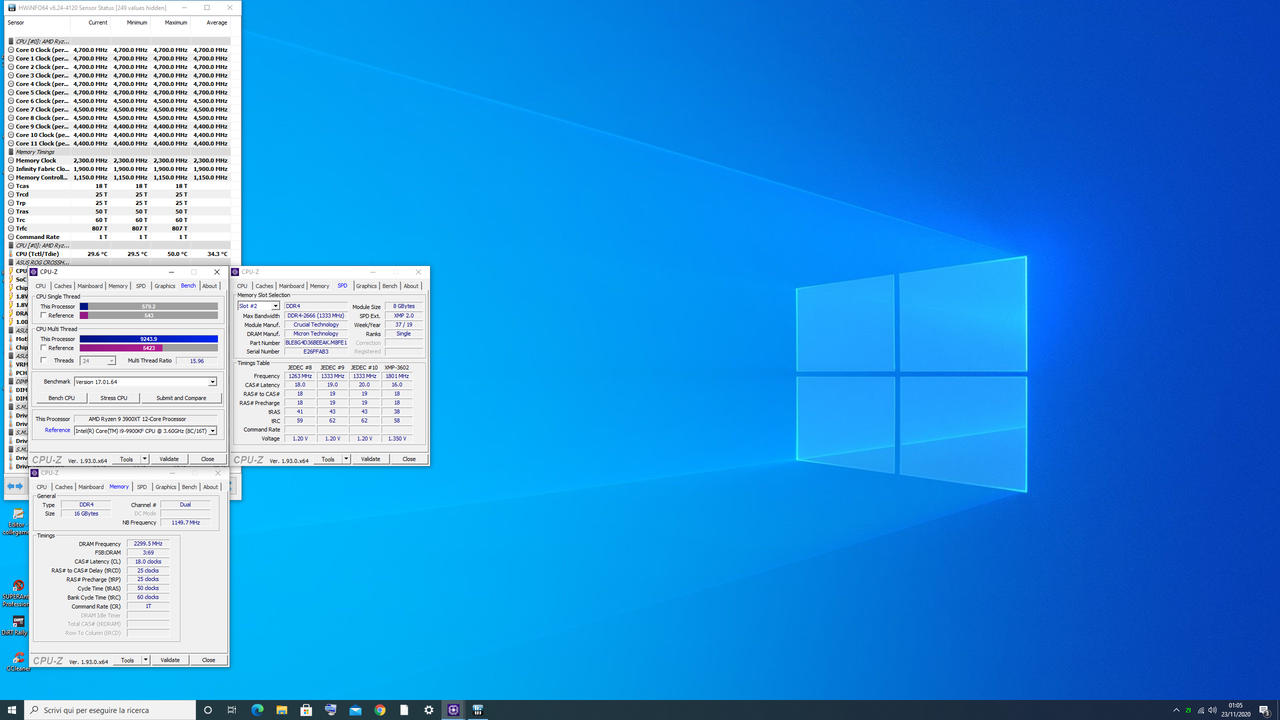
Task: Launch Microsoft Edge from the taskbar
Action: point(256,710)
